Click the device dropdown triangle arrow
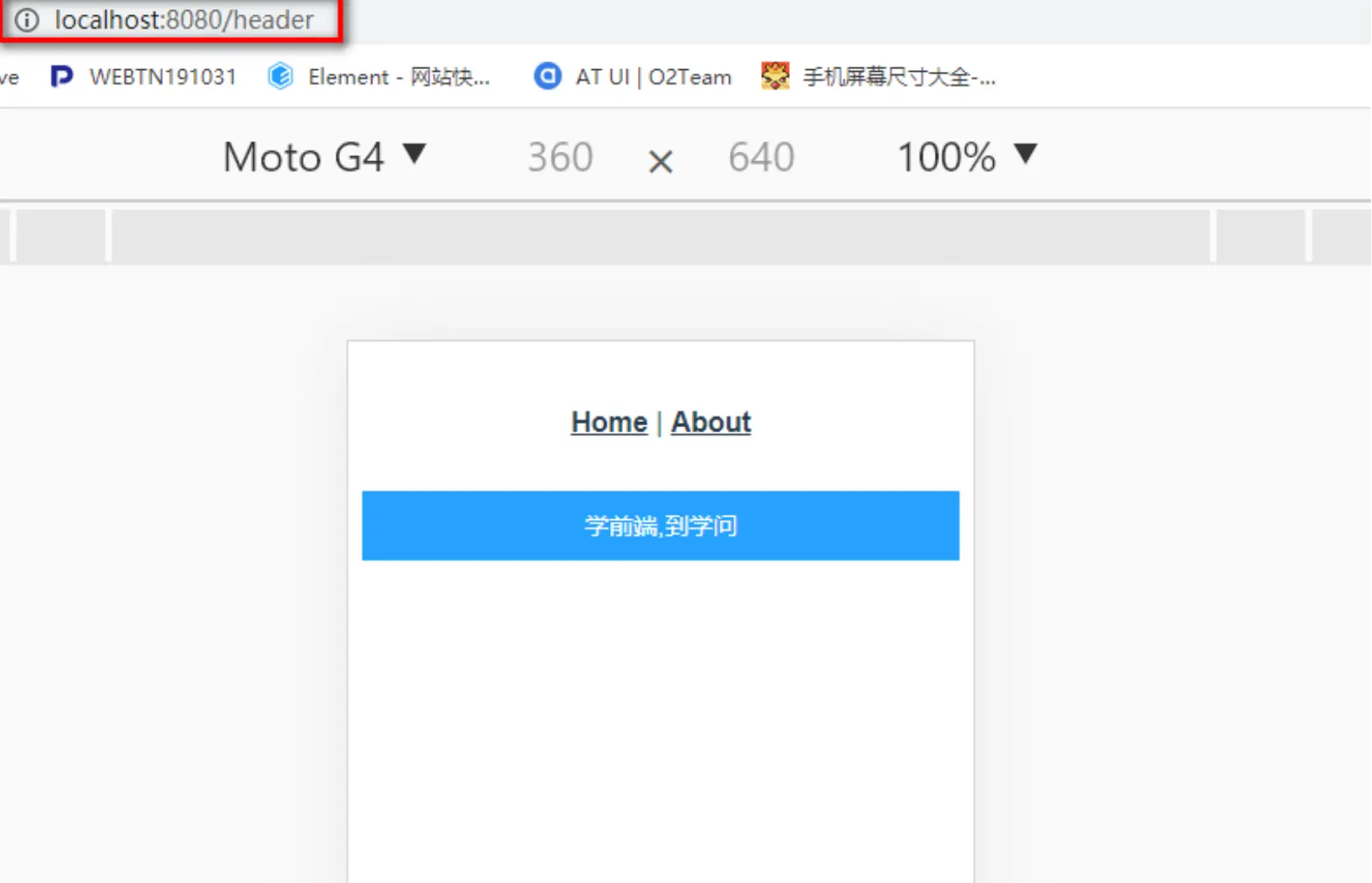The width and height of the screenshot is (1372, 883). click(x=414, y=154)
